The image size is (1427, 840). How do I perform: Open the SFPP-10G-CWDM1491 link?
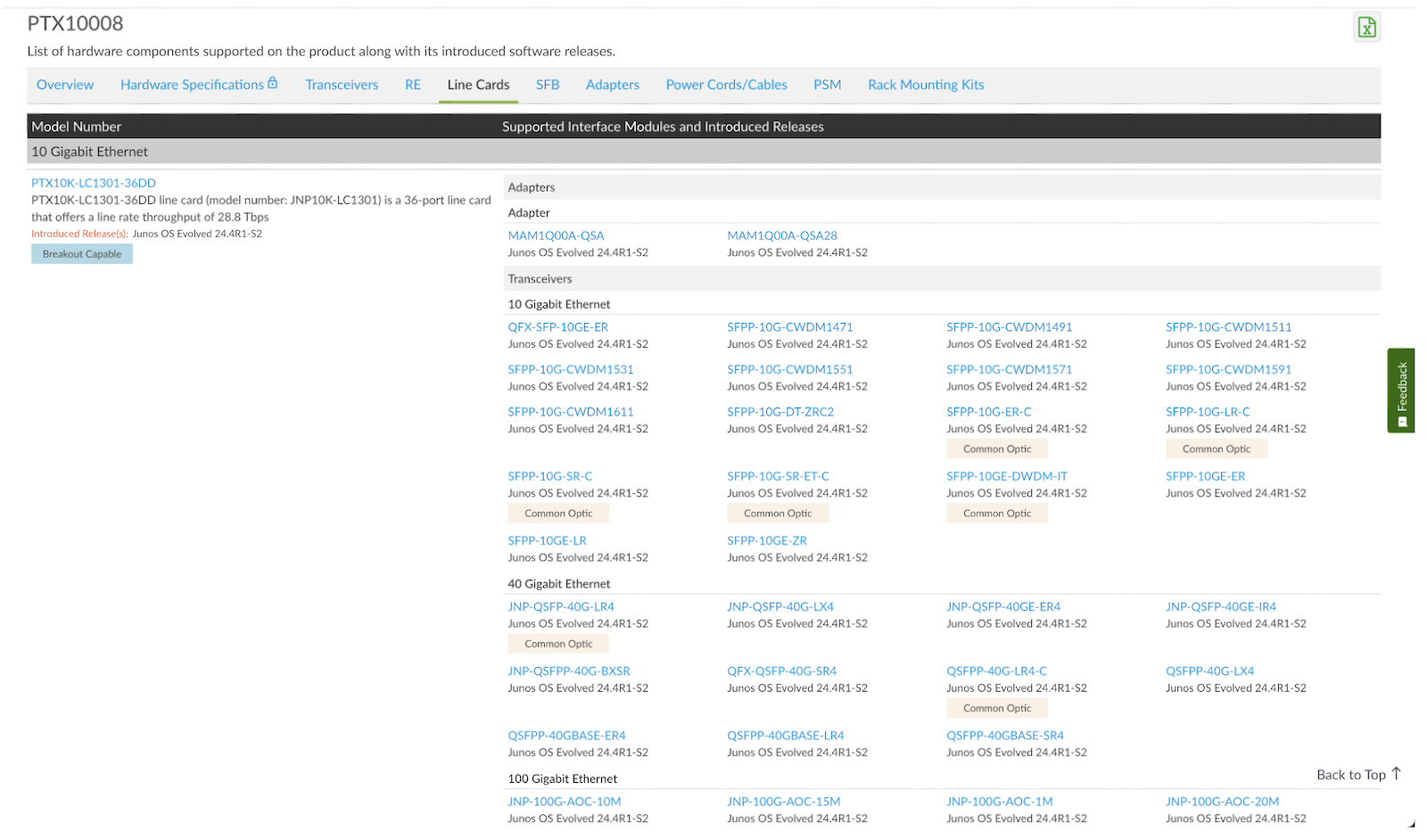point(1010,327)
